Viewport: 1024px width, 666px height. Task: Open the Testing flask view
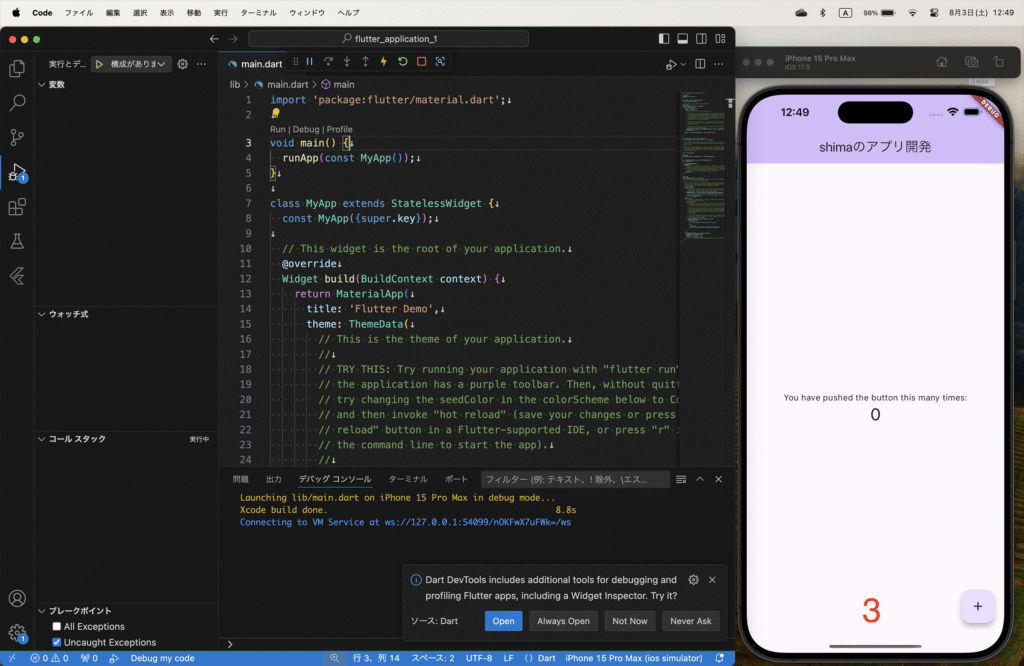(x=17, y=242)
